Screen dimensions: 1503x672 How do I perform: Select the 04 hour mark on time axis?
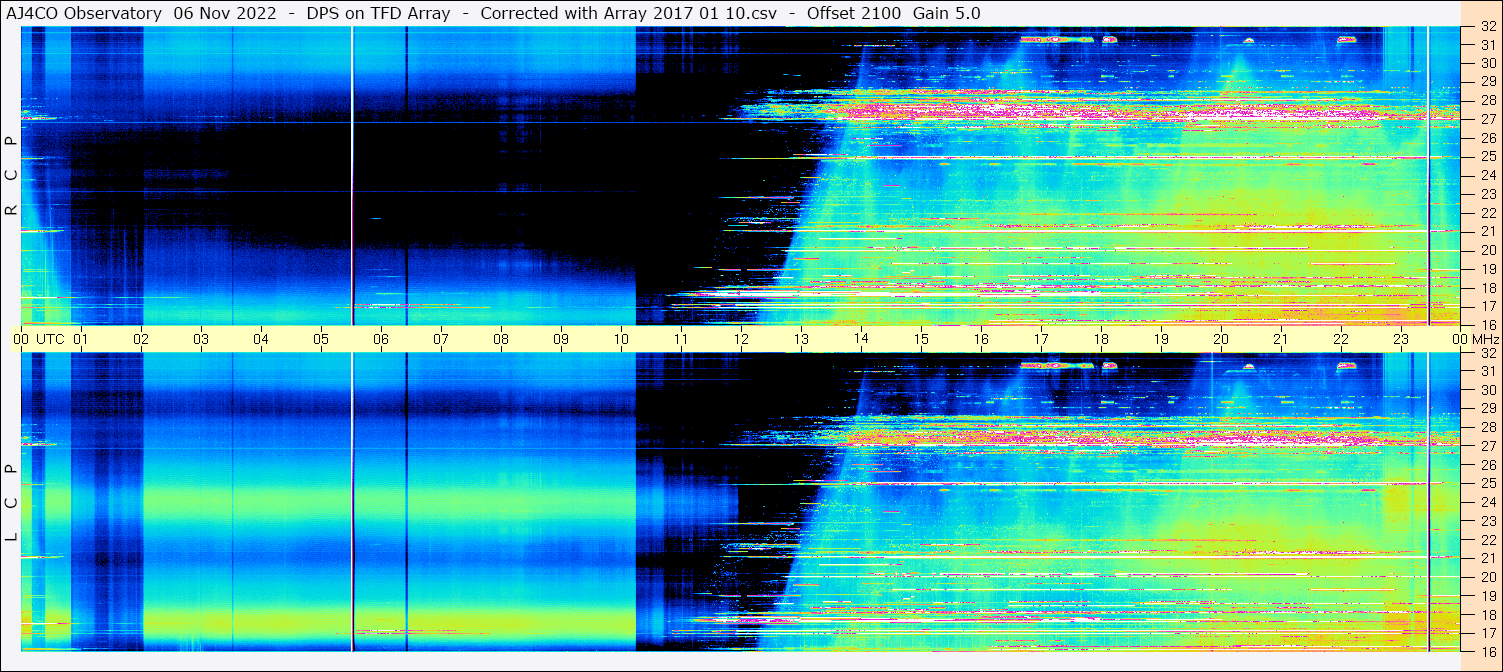pos(261,339)
